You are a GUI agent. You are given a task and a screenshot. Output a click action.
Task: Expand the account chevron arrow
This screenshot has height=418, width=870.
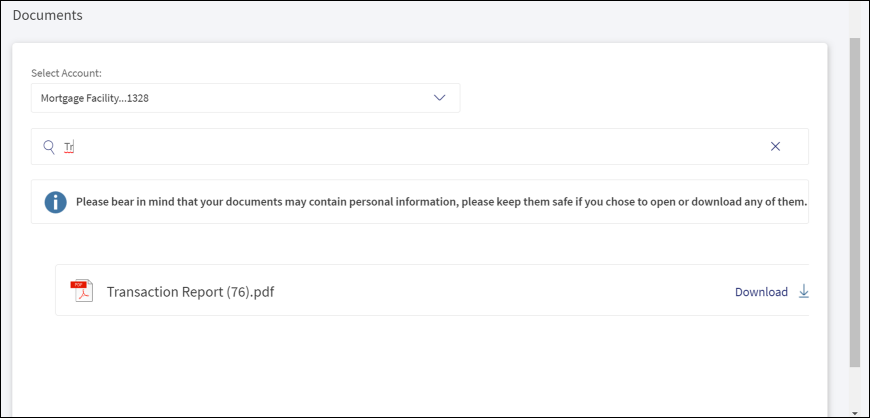tap(439, 98)
